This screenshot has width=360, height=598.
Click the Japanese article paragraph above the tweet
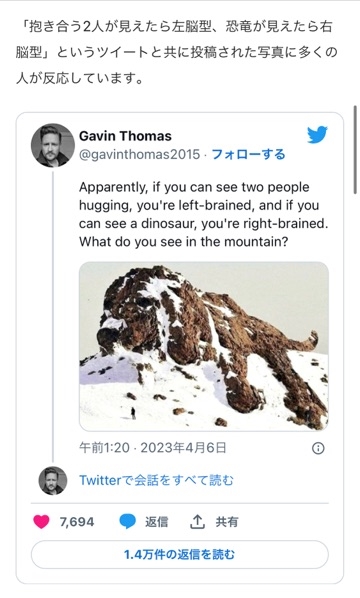point(177,53)
